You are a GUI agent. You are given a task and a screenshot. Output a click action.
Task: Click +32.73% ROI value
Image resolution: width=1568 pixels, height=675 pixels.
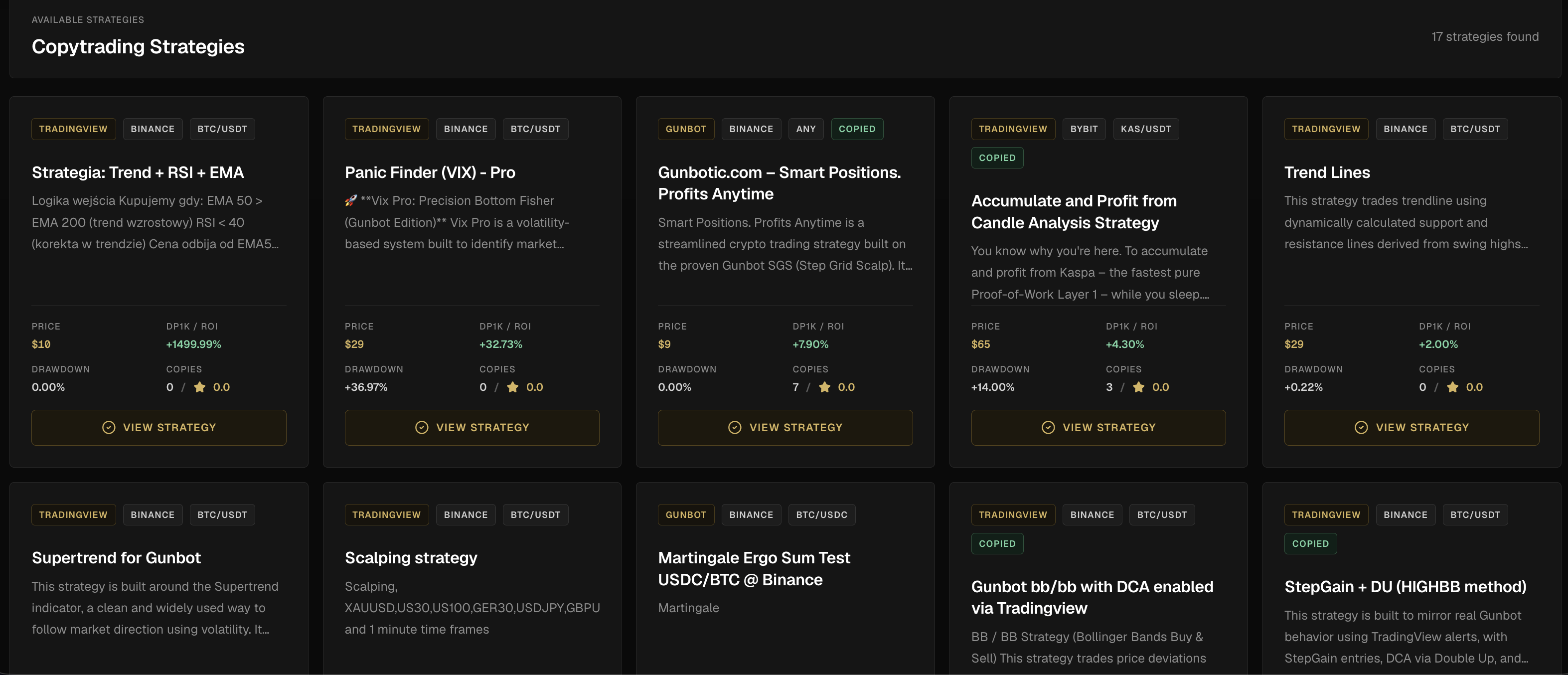click(500, 344)
